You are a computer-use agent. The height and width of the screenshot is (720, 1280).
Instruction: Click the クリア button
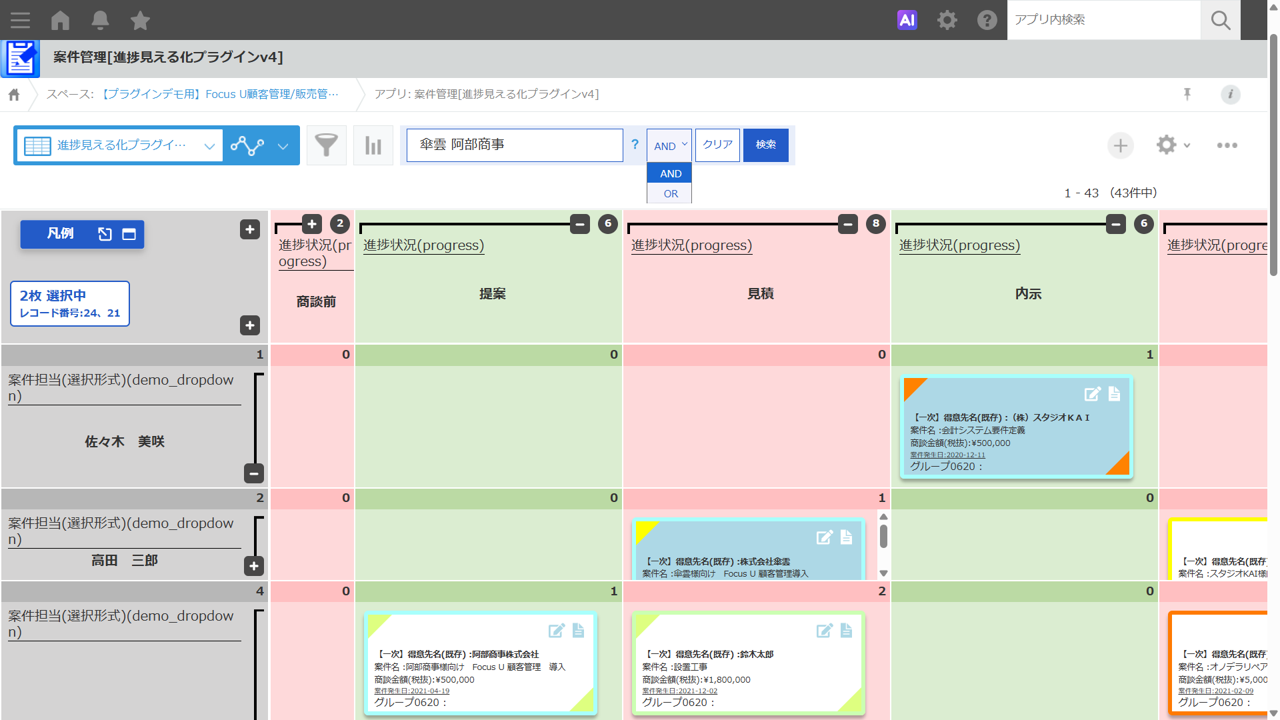coord(717,145)
